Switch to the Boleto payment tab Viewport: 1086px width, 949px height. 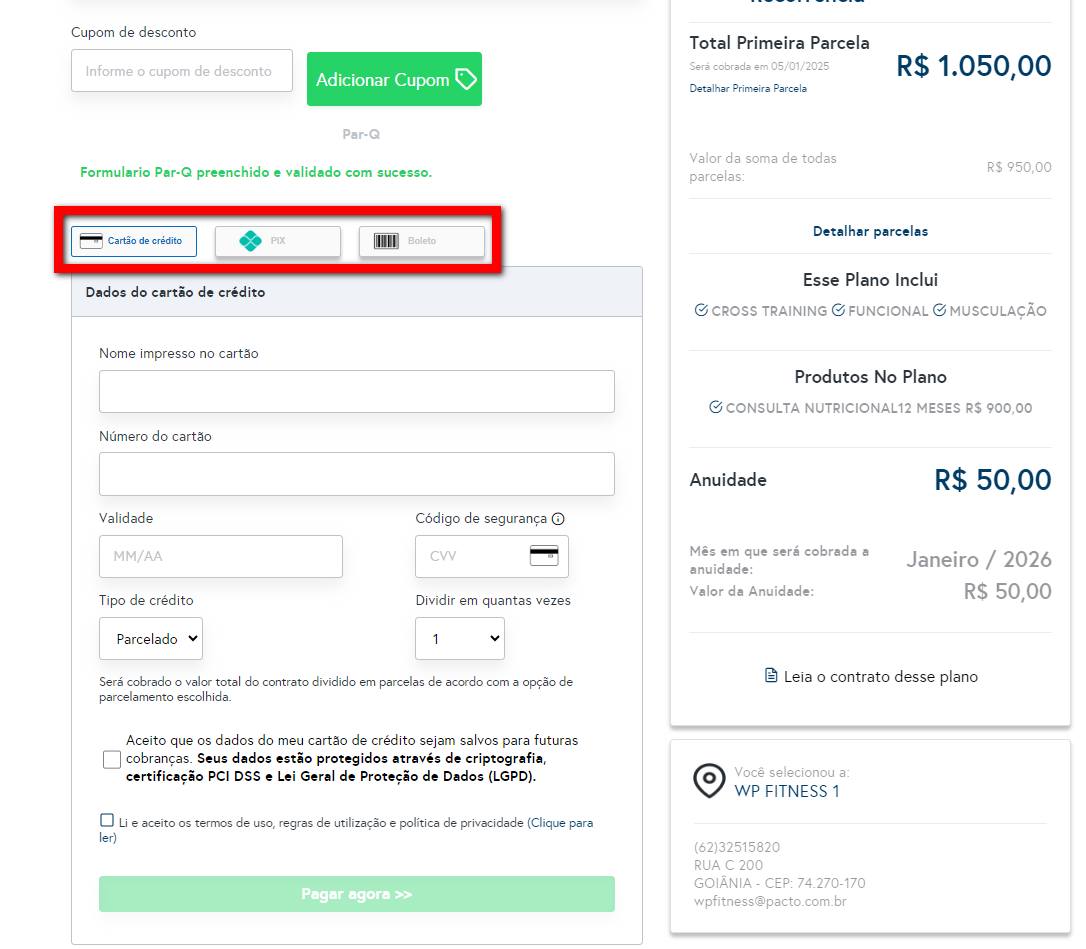coord(422,241)
